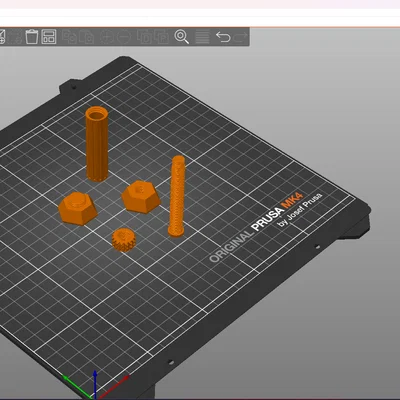400x400 pixels.
Task: Click the Split to Parts icon
Action: (162, 37)
